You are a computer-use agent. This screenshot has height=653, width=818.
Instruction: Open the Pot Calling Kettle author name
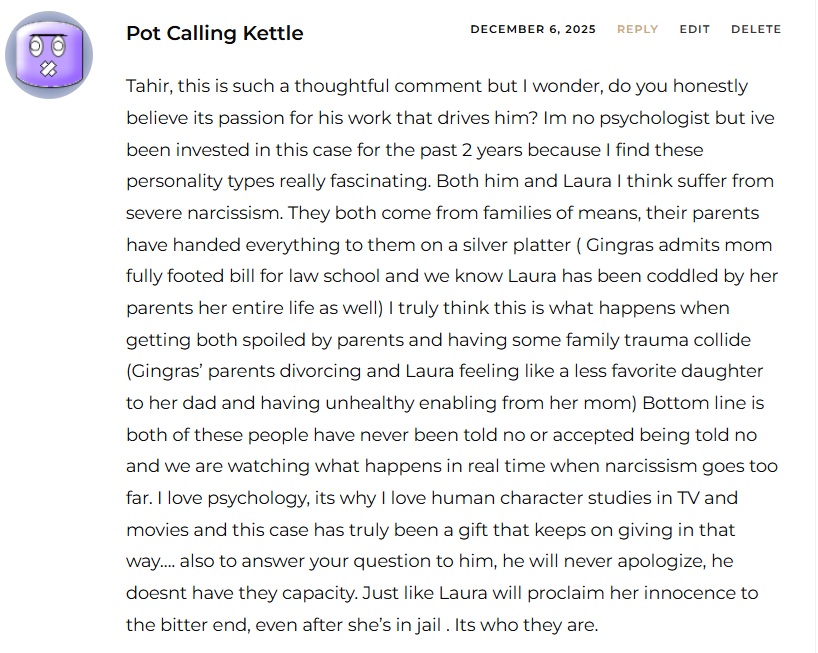pos(214,33)
